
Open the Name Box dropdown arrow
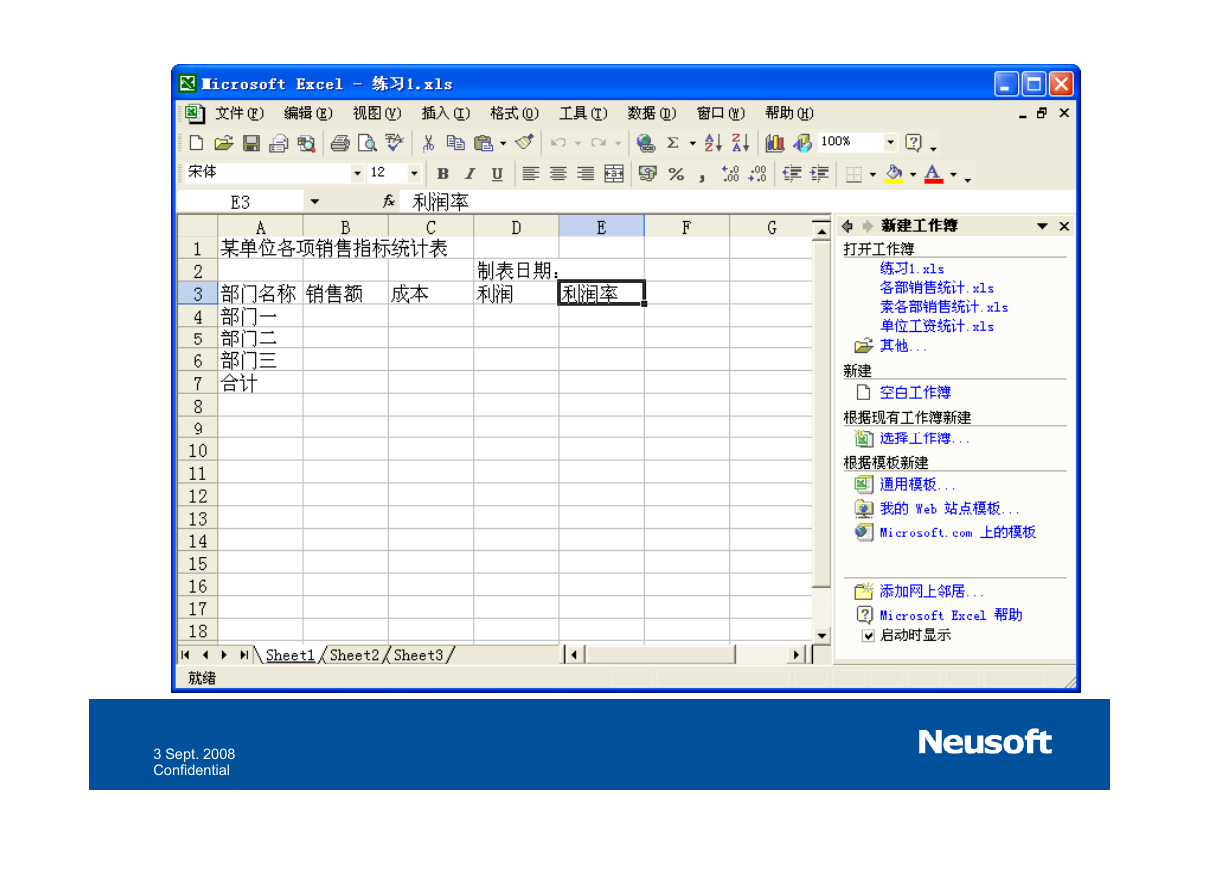314,202
